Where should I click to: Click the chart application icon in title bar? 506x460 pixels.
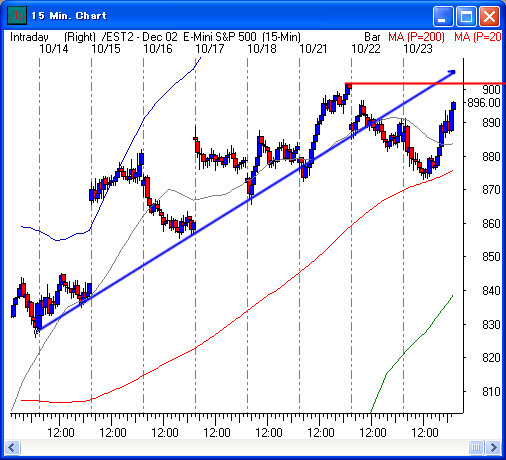point(17,15)
